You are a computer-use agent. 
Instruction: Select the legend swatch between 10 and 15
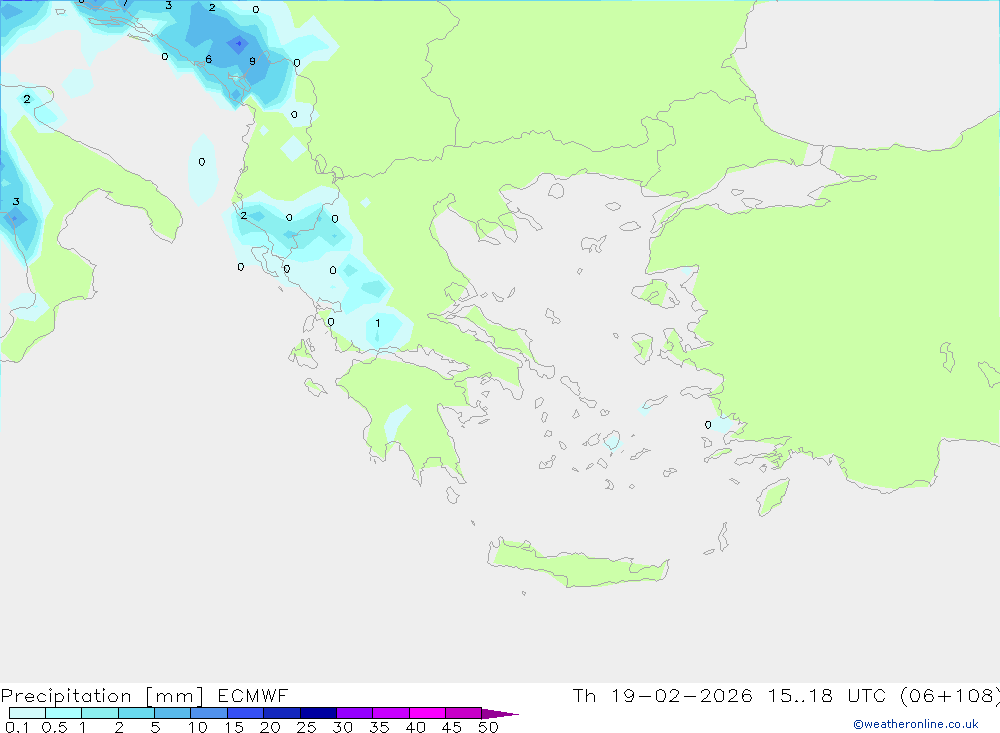click(x=209, y=713)
